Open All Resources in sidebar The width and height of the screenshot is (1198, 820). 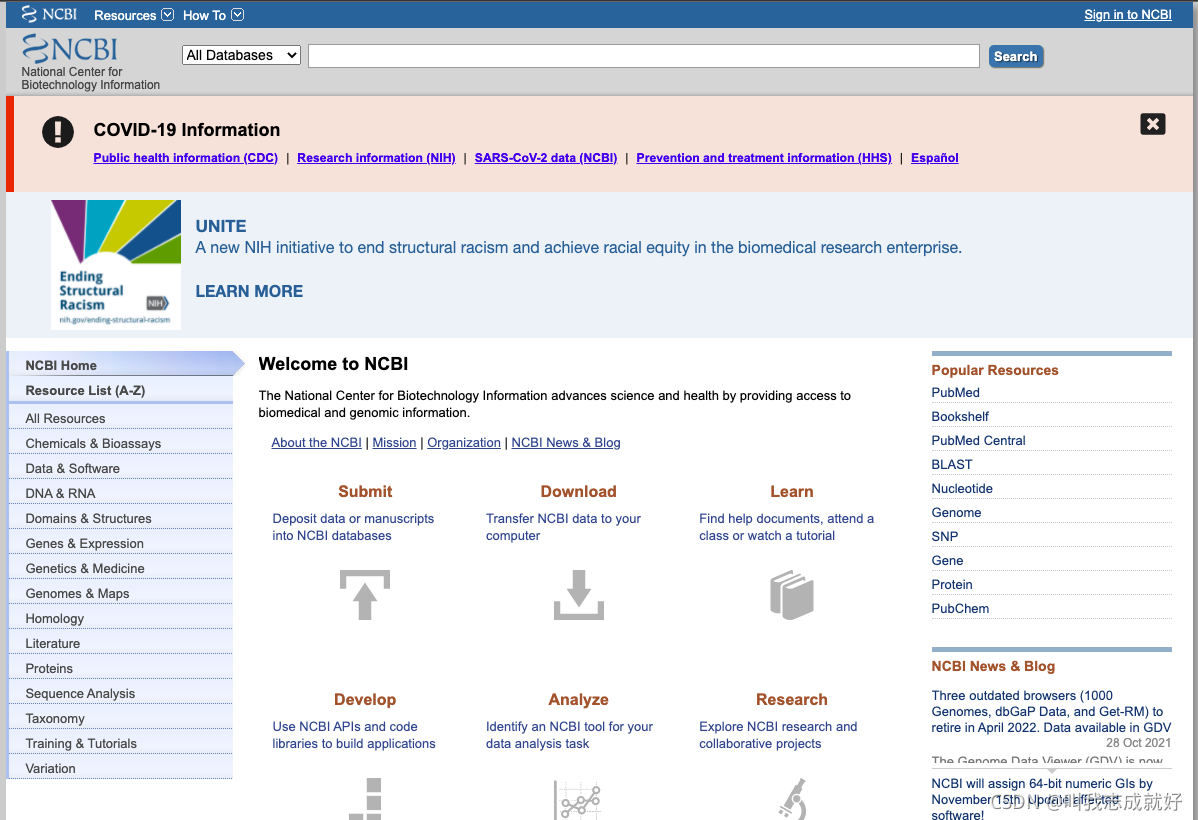click(121, 418)
